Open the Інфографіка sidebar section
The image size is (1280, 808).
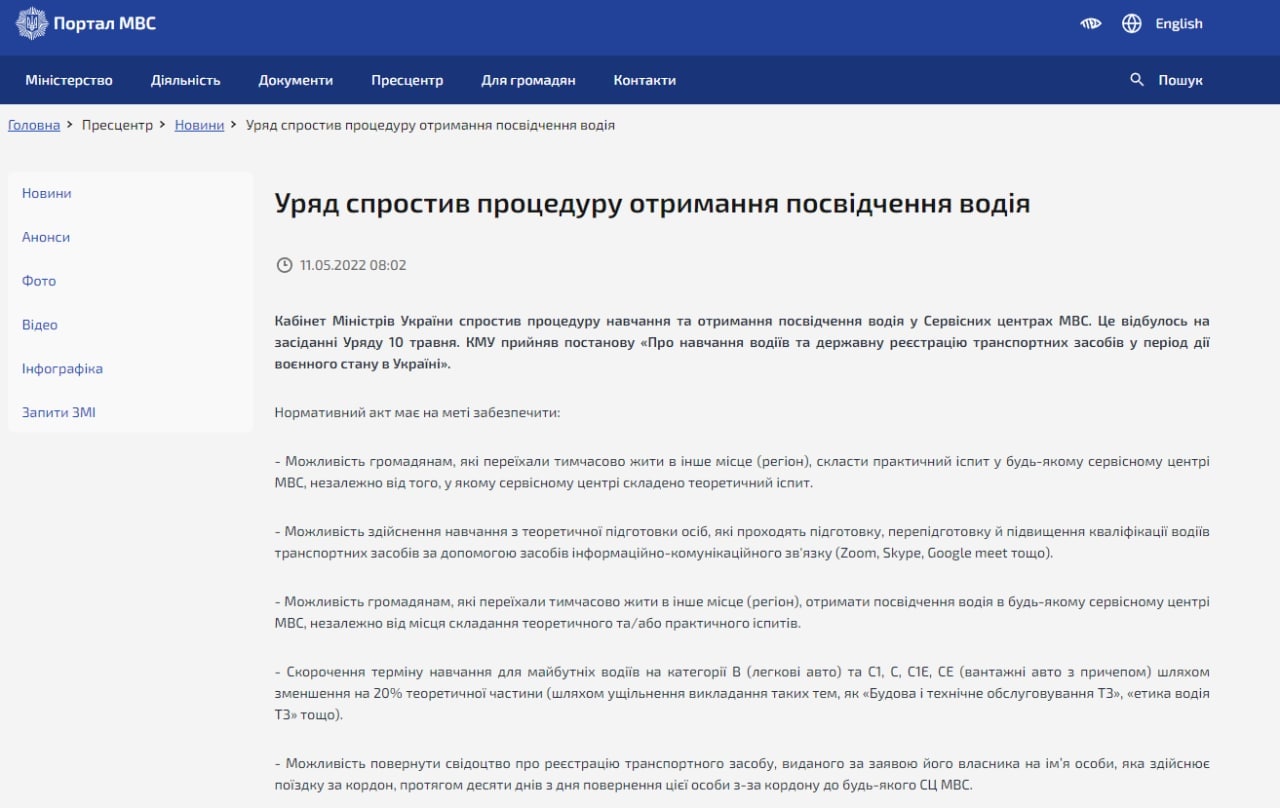(62, 369)
